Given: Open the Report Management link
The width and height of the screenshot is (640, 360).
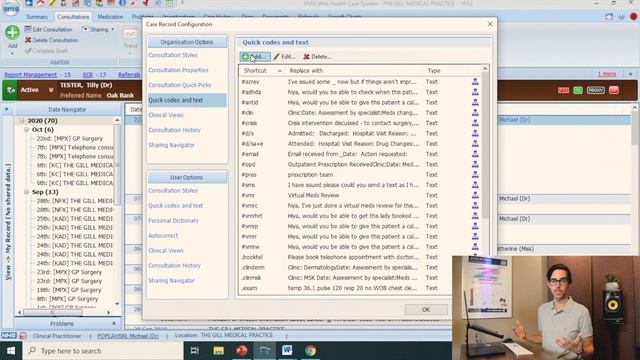Looking at the screenshot, I should click(x=31, y=75).
